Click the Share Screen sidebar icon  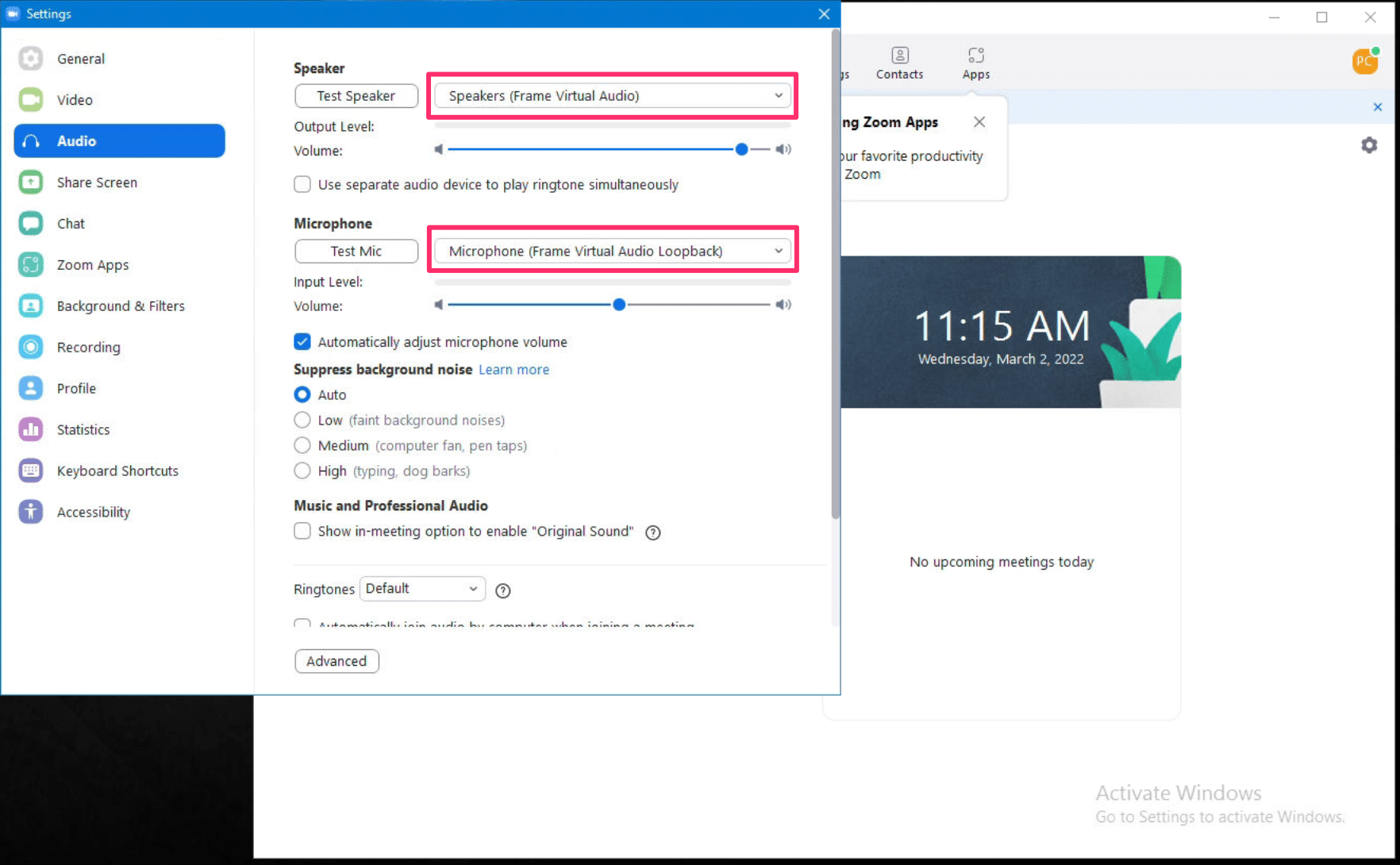[x=30, y=183]
